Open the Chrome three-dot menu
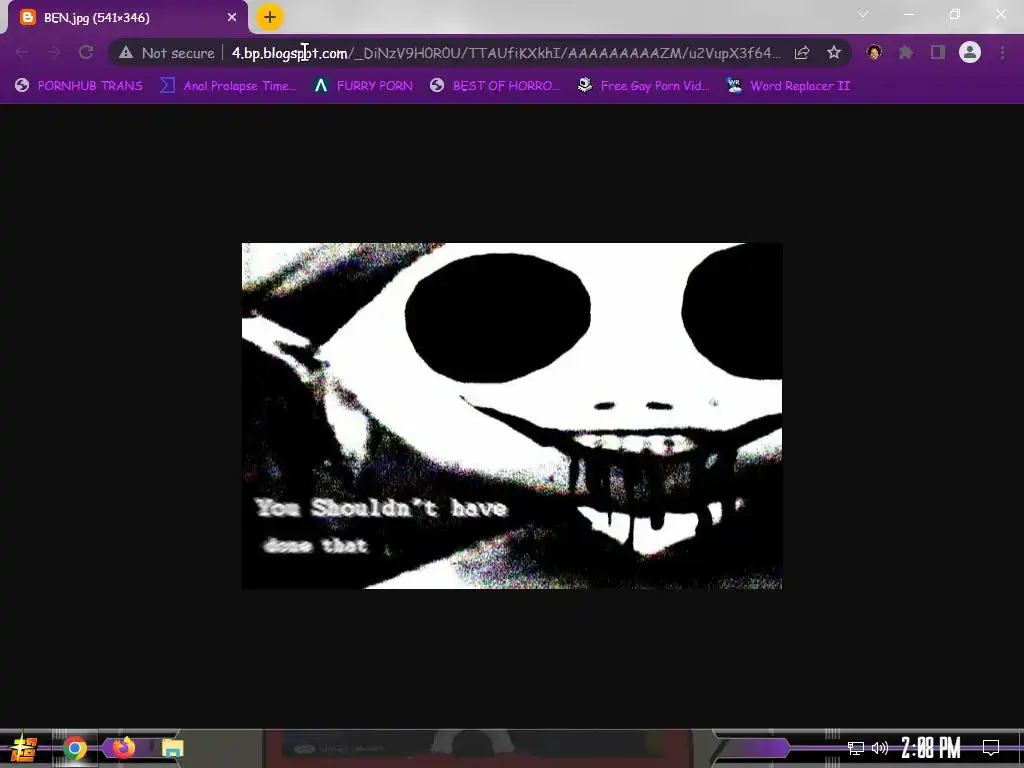 point(1002,52)
